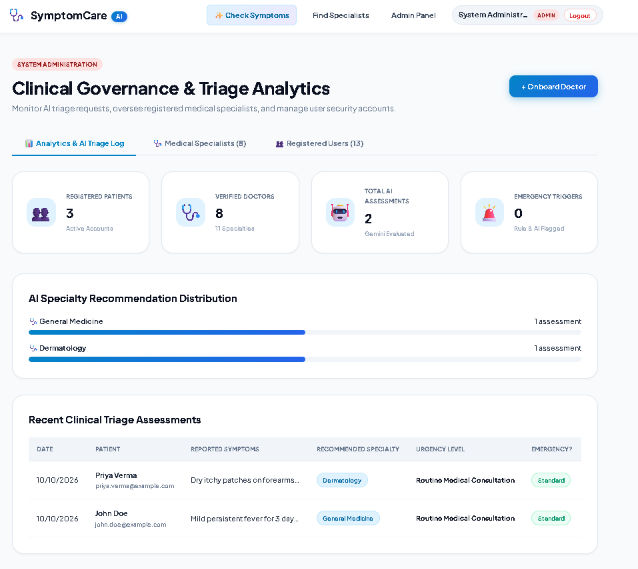This screenshot has width=638, height=569.
Task: Click the SymptomCare stethoscope logo icon
Action: (x=16, y=15)
